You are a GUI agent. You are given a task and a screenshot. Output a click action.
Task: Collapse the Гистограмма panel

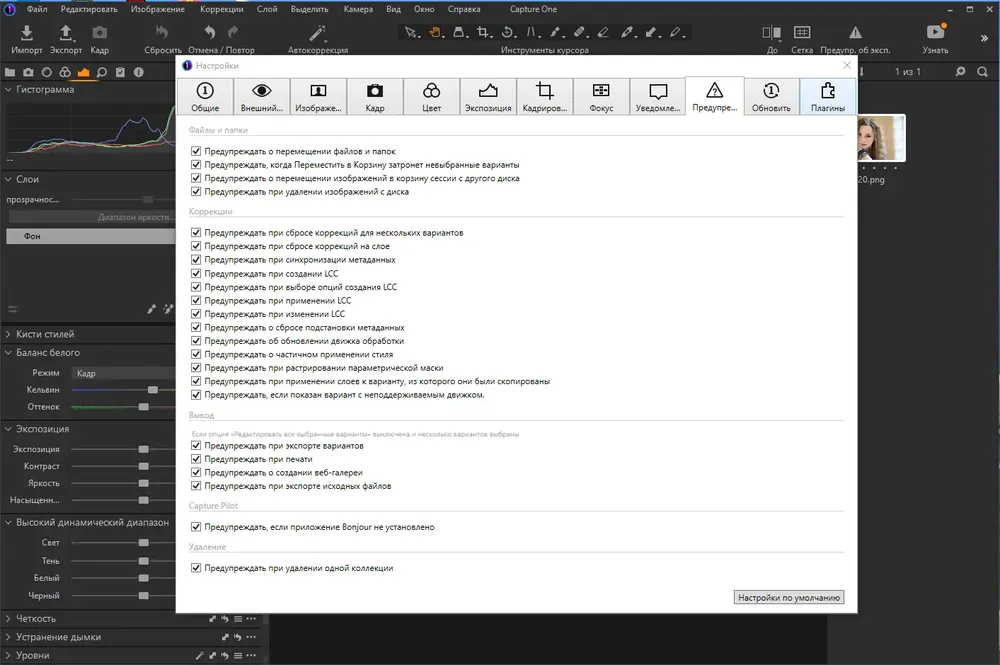click(x=8, y=89)
